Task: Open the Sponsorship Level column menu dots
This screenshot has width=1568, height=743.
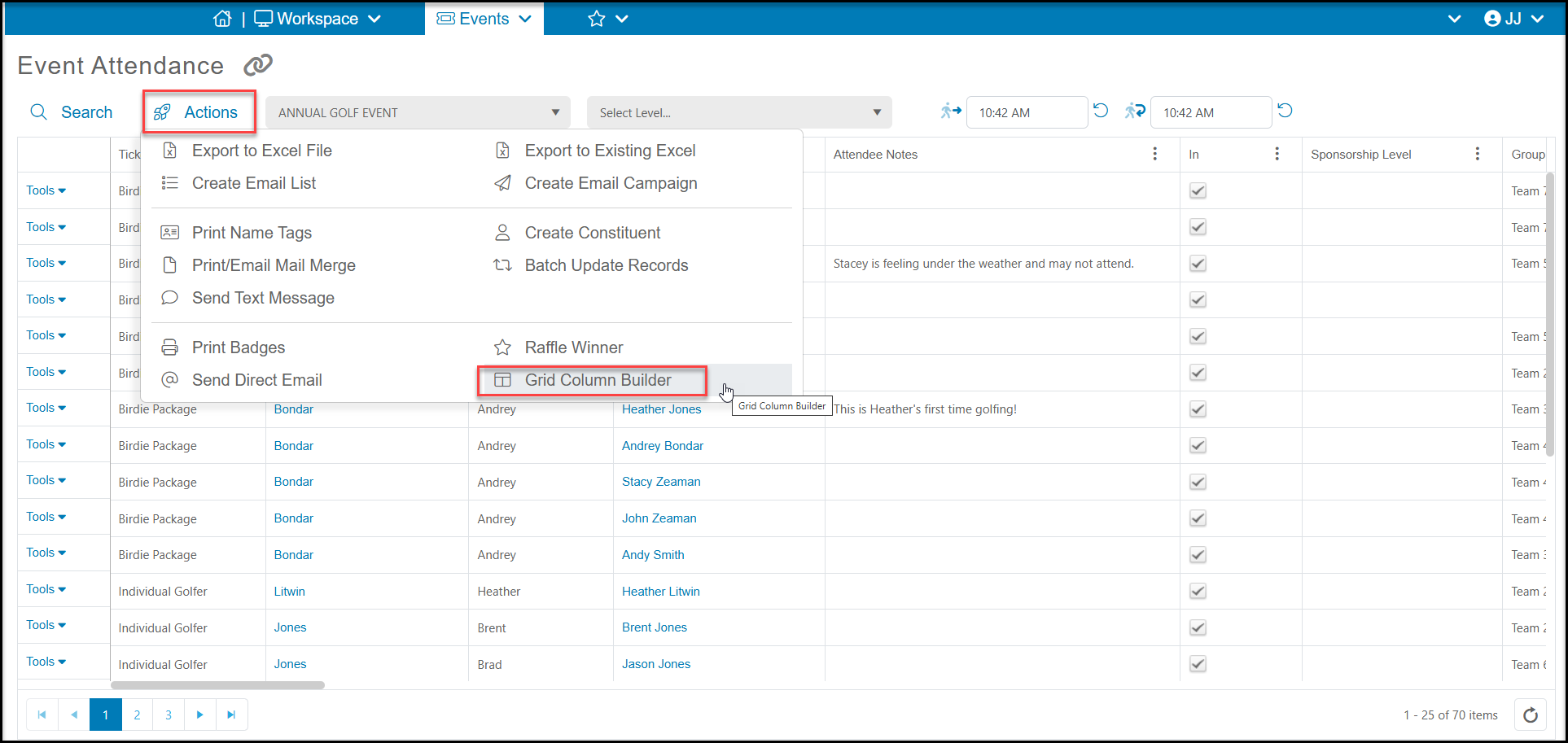Action: [1478, 154]
